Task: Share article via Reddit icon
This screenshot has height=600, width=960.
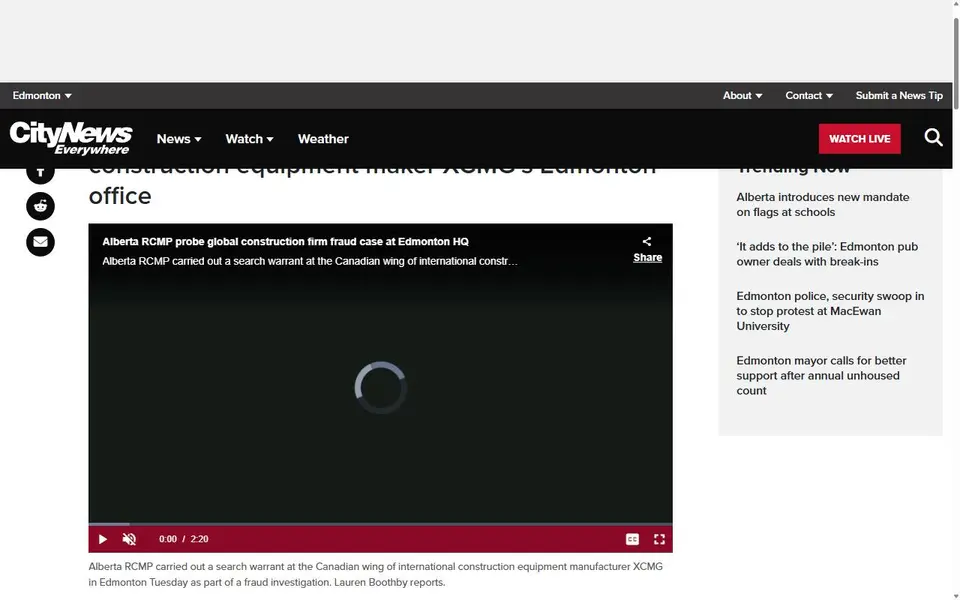Action: pyautogui.click(x=40, y=206)
